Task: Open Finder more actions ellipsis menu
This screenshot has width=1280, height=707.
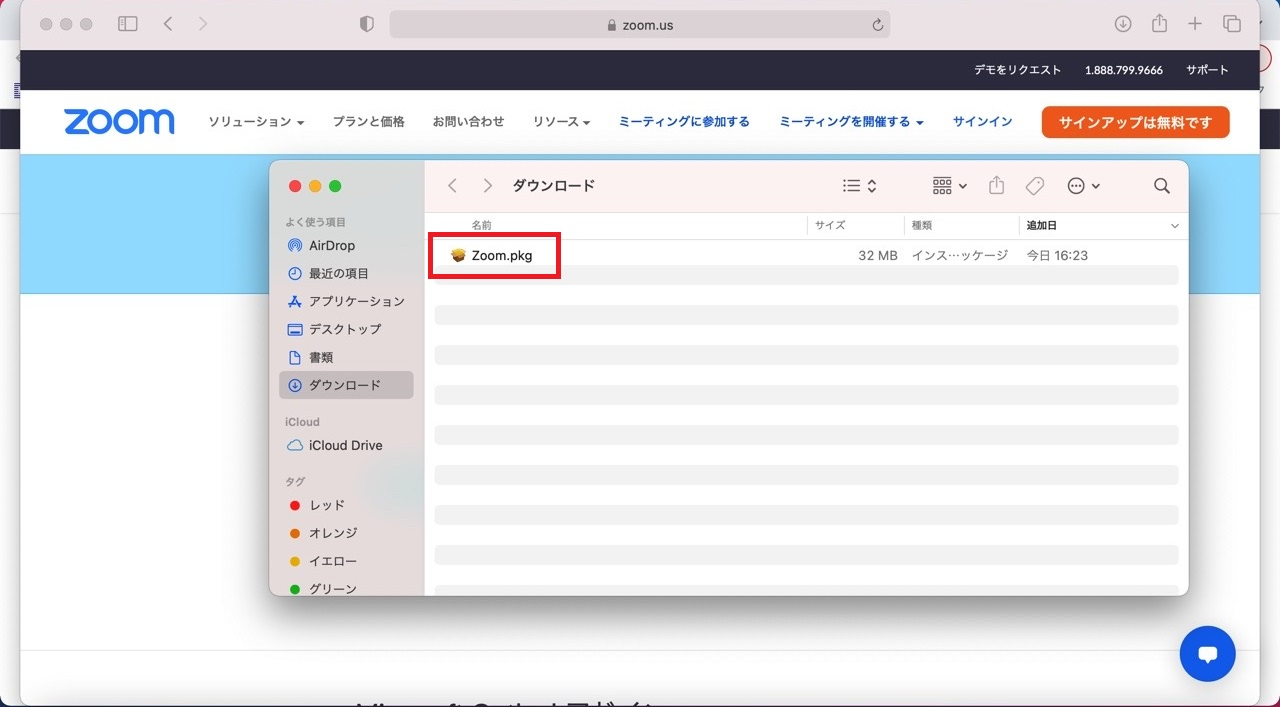Action: (x=1083, y=186)
